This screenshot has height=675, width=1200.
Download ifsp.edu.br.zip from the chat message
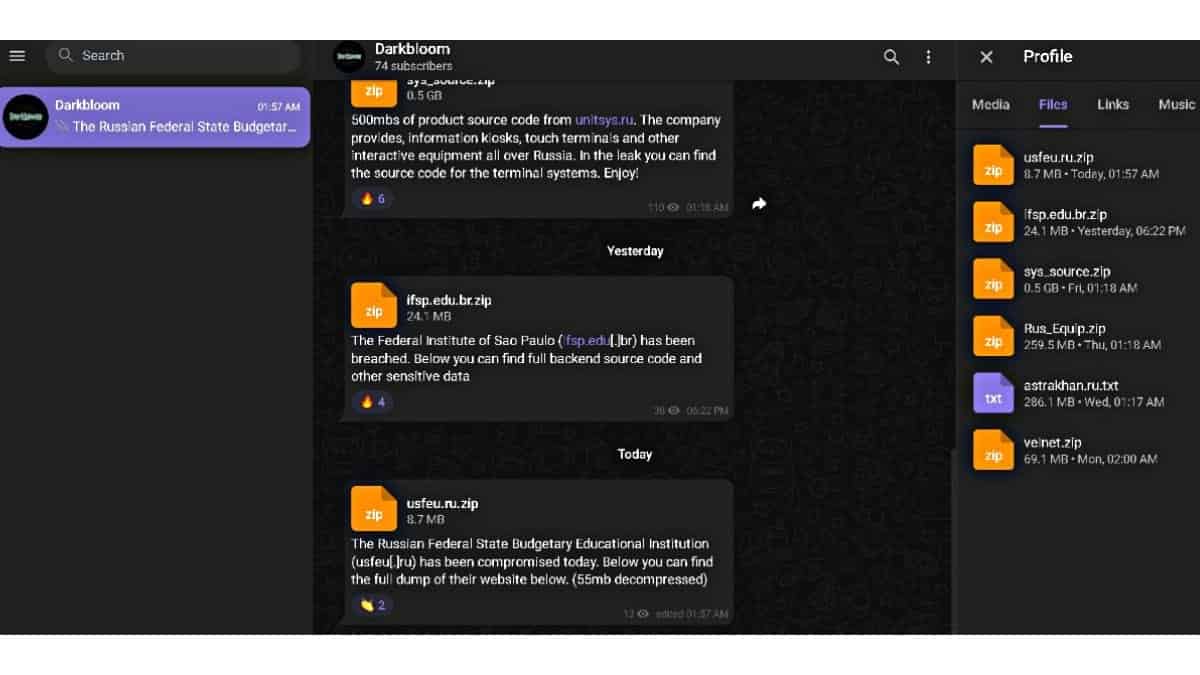[374, 305]
